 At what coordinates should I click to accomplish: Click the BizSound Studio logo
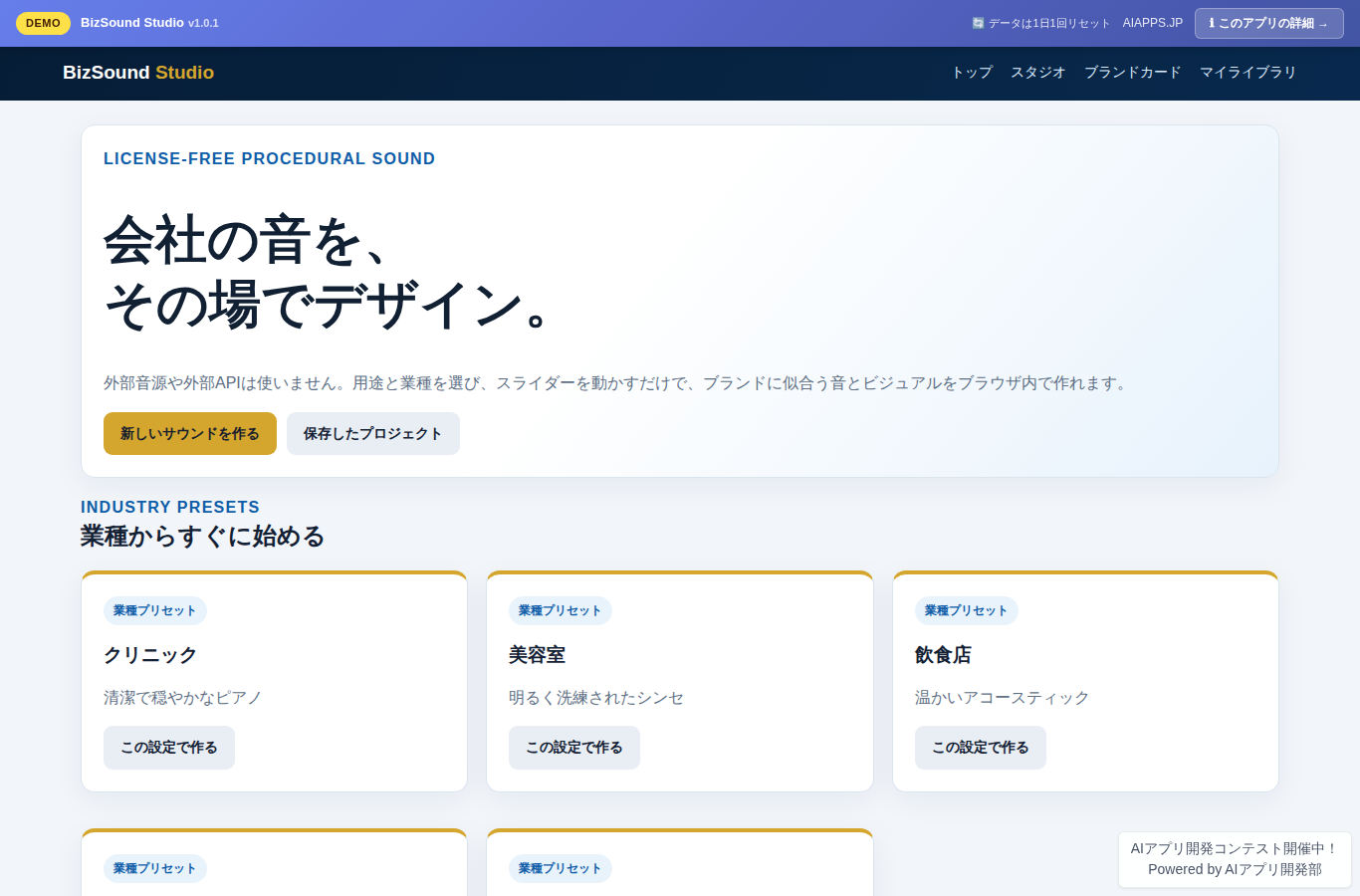(138, 73)
